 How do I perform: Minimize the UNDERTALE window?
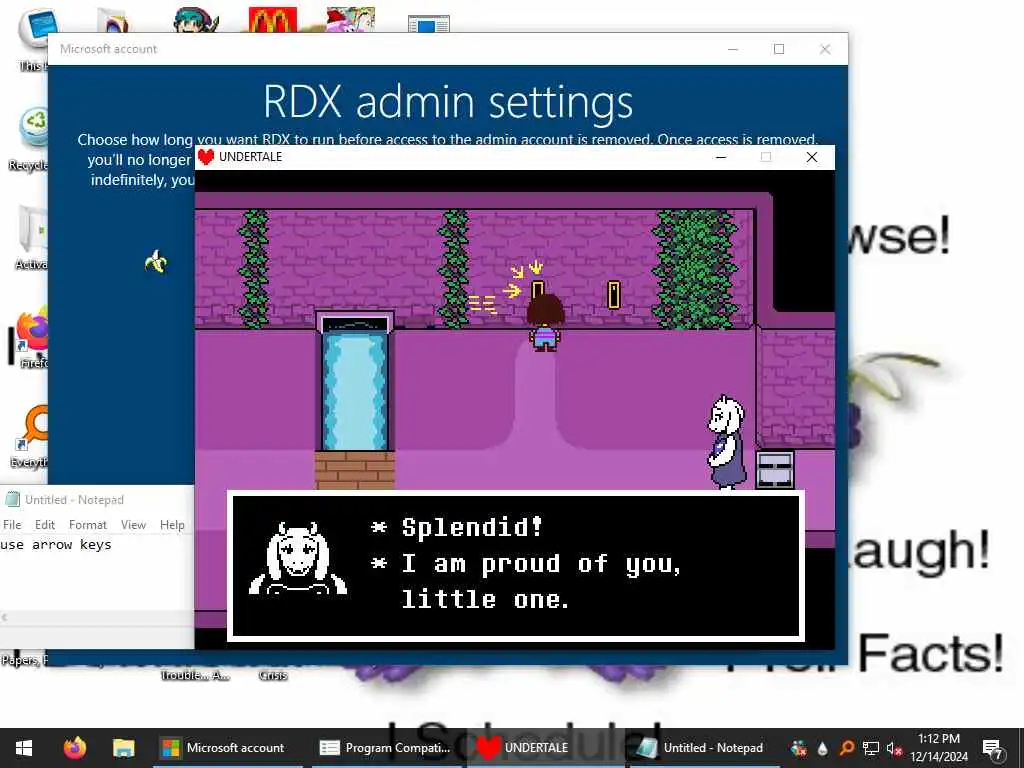[721, 157]
